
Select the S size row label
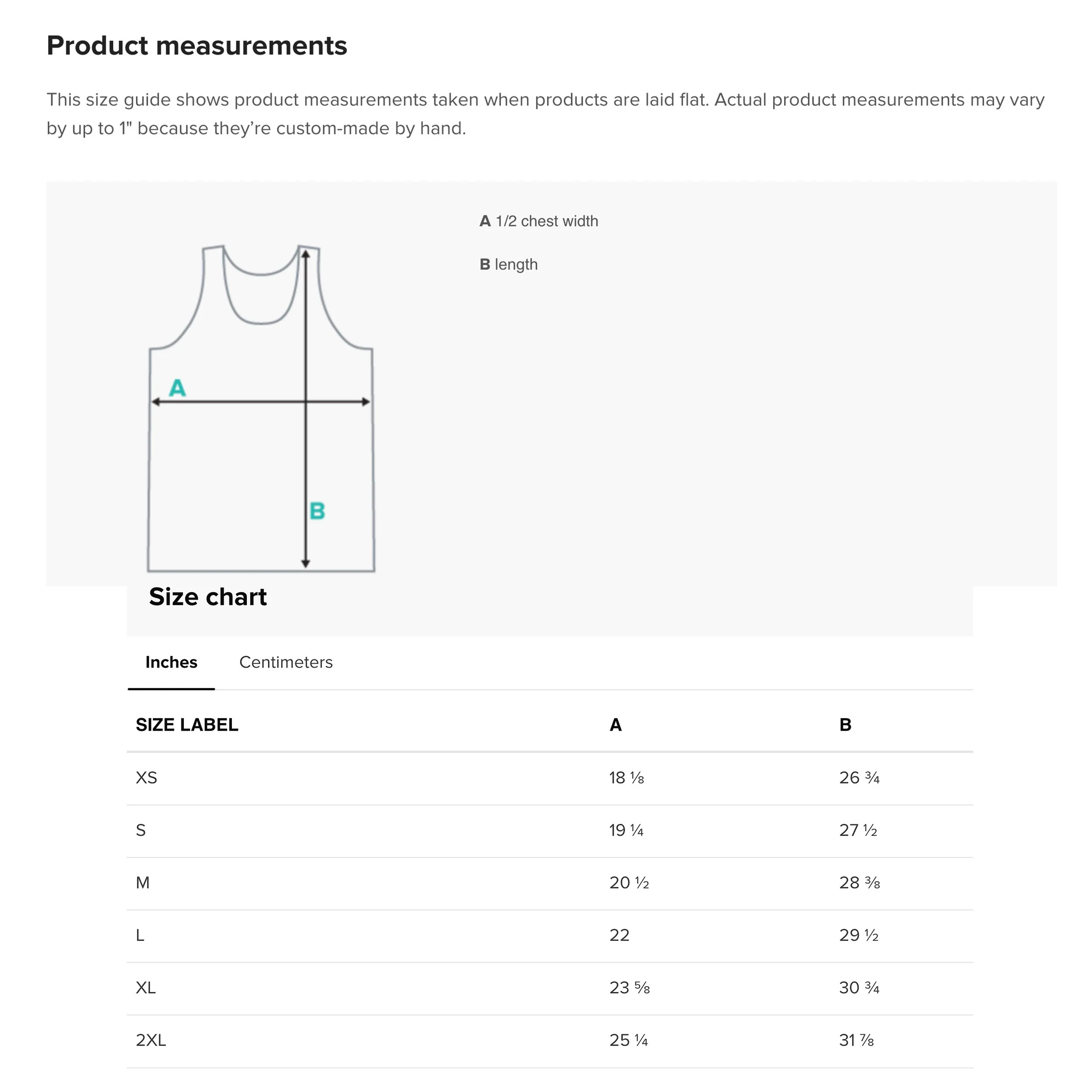point(141,830)
